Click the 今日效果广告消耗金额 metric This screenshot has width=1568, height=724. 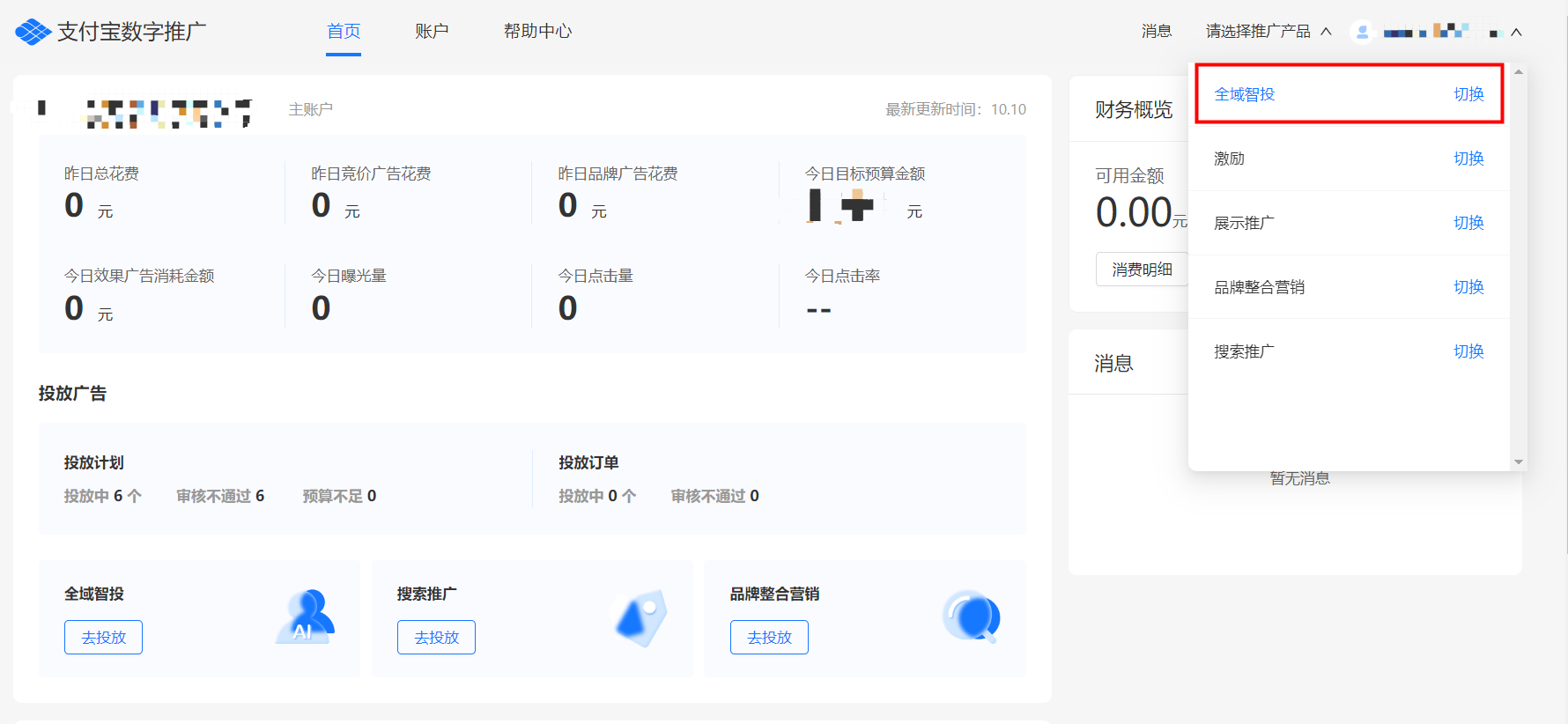pyautogui.click(x=139, y=296)
